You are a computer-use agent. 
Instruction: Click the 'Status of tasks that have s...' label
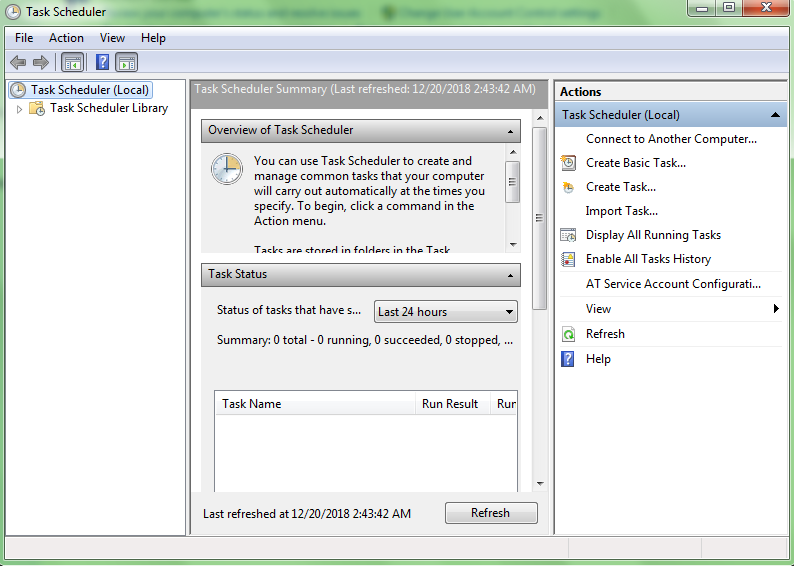[x=289, y=310]
